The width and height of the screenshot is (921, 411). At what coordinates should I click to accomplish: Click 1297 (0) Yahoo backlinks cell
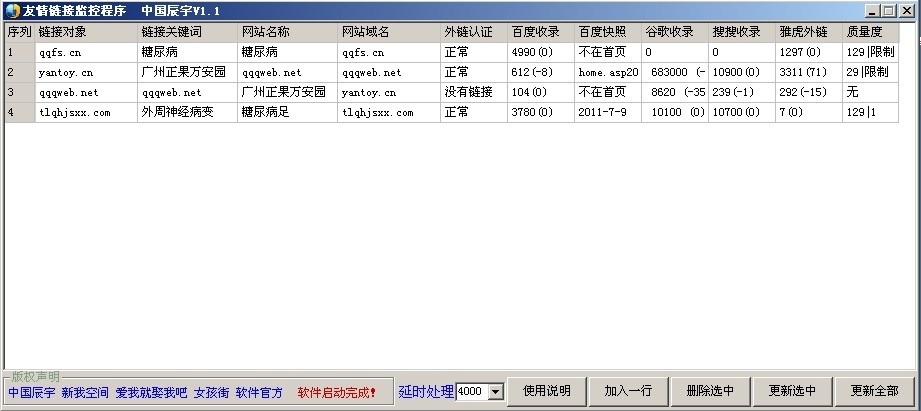pos(808,52)
